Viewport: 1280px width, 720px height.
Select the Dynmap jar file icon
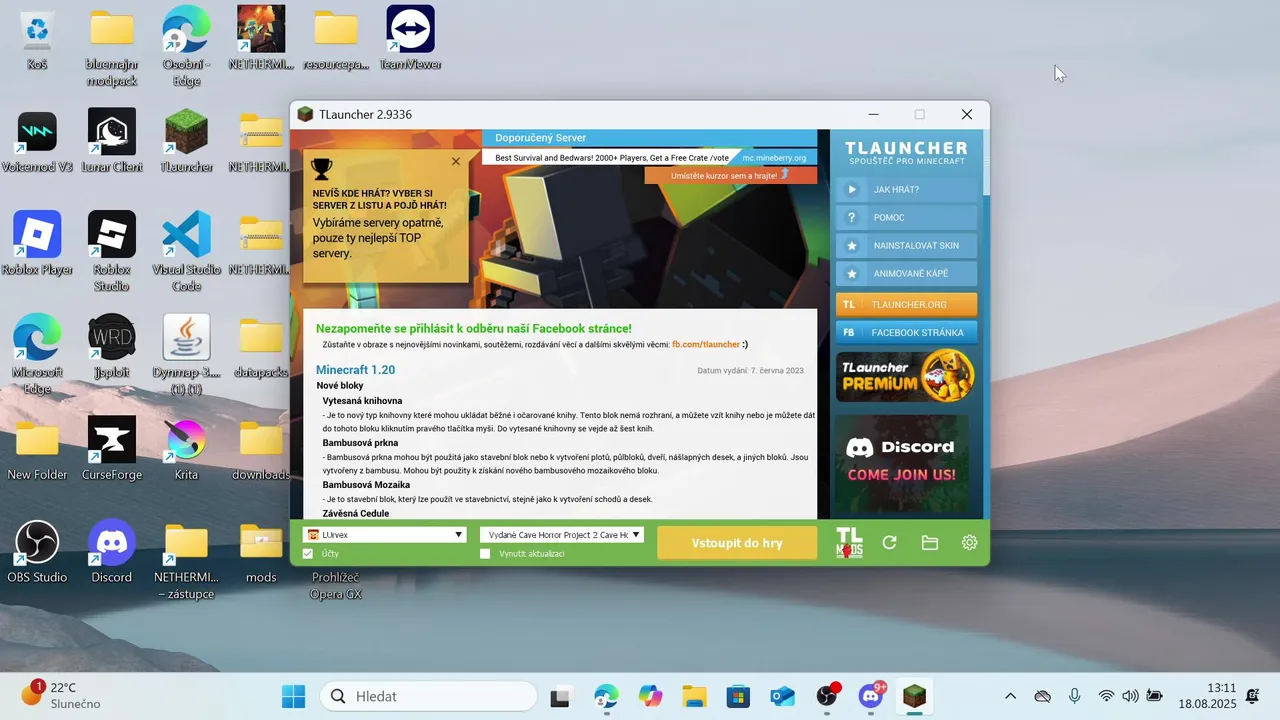click(x=186, y=353)
